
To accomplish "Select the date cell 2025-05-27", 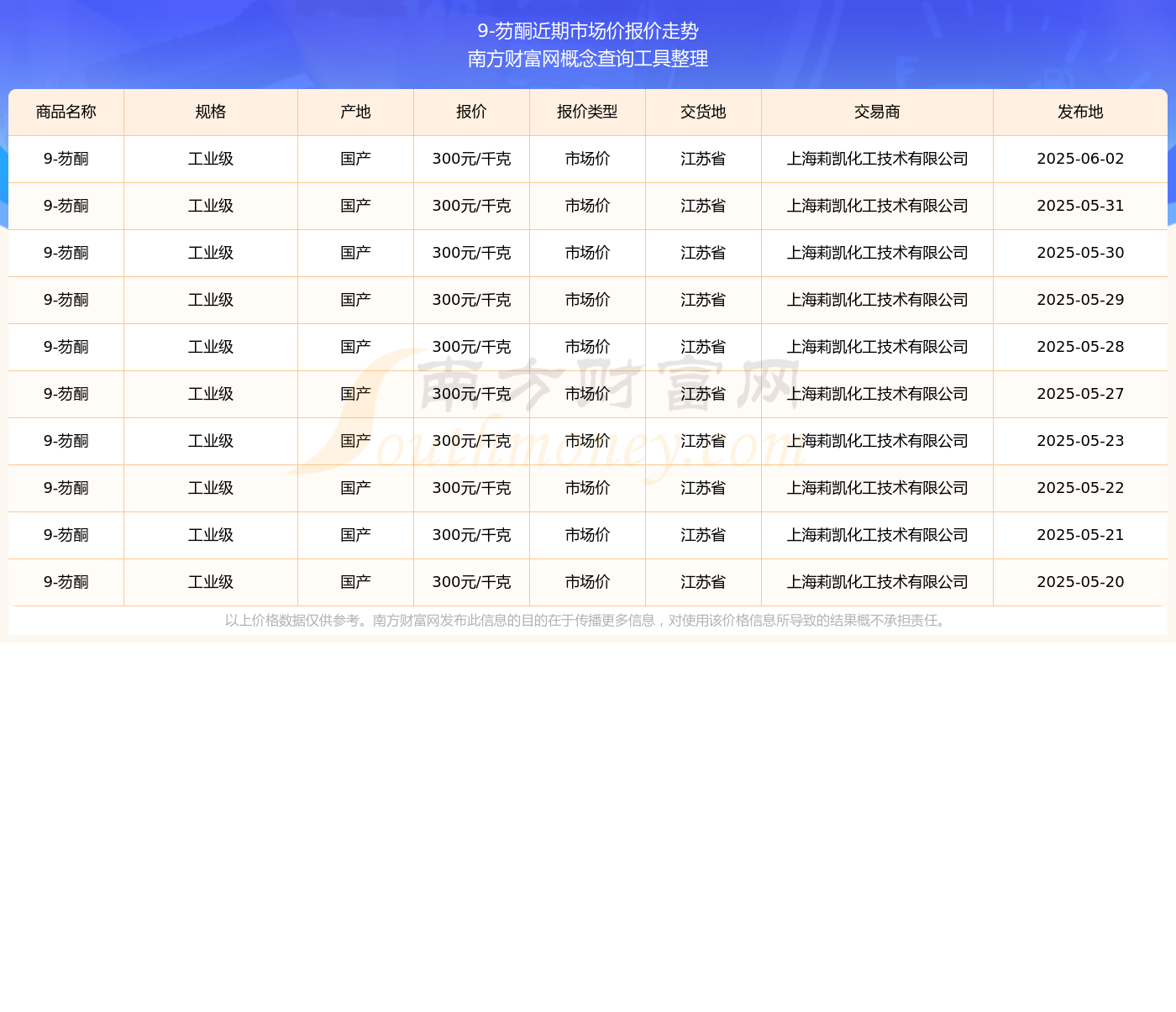I will 1080,394.
